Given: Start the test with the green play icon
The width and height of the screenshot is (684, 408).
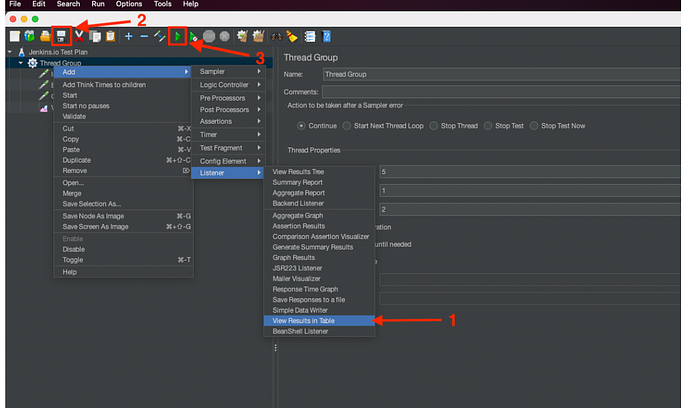Looking at the screenshot, I should point(178,36).
